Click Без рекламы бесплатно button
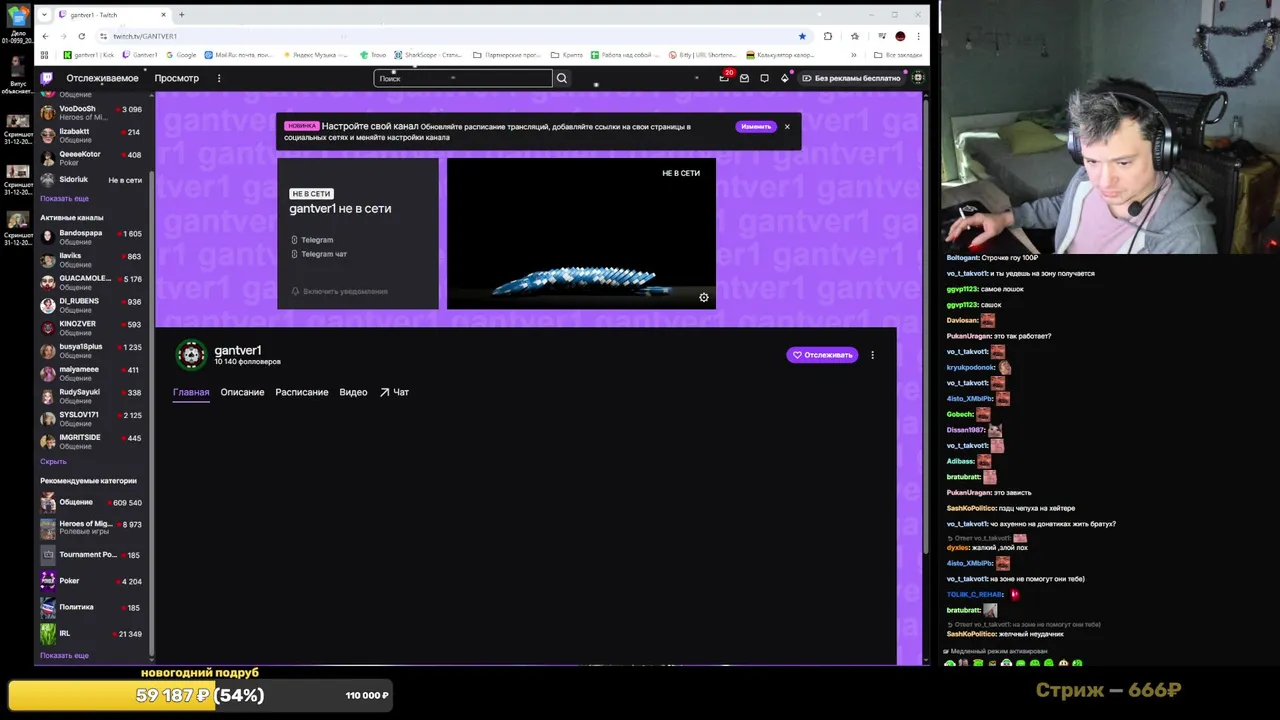Viewport: 1280px width, 720px height. (851, 78)
